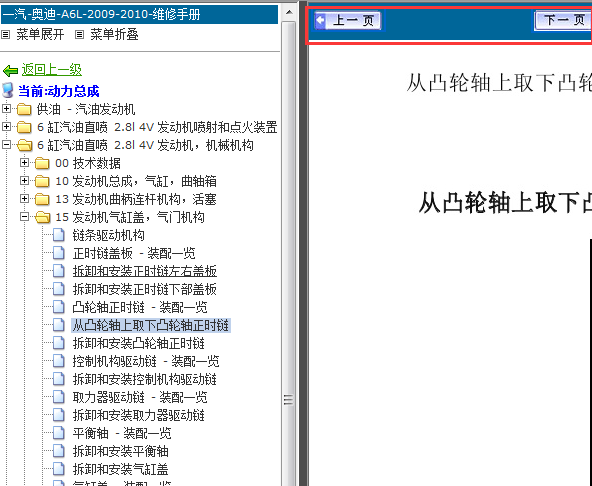Expand the 13 发动机曲柄连杆机构，活塞 node

[24, 199]
